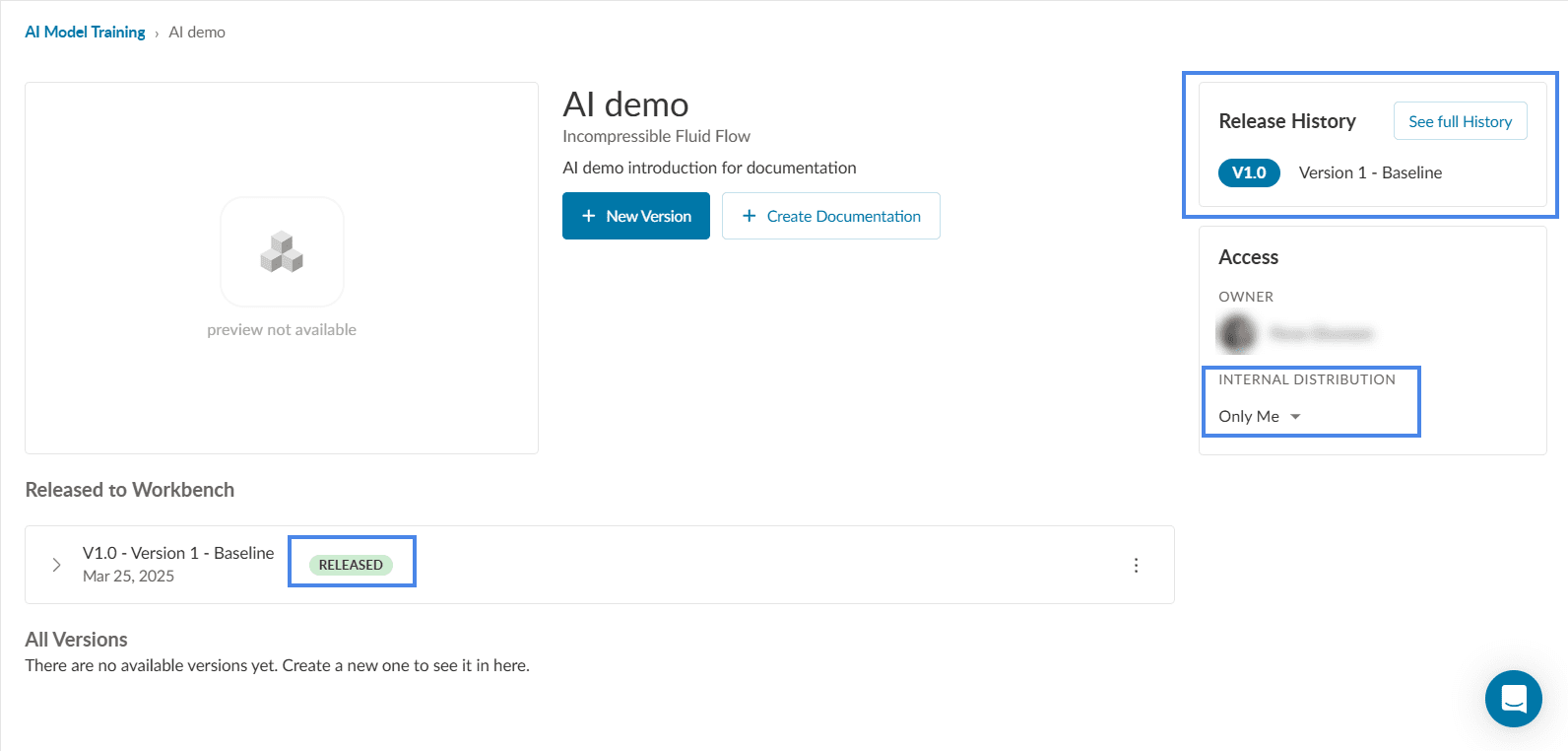Click the cubes preview placeholder icon

(x=282, y=251)
